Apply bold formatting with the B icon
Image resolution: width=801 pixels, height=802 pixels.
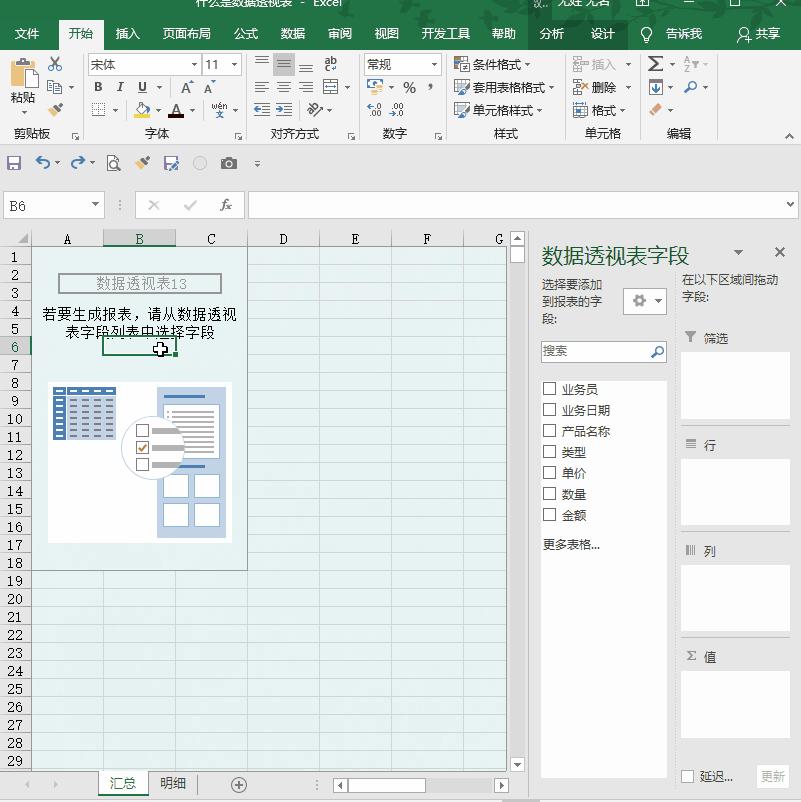click(x=97, y=88)
